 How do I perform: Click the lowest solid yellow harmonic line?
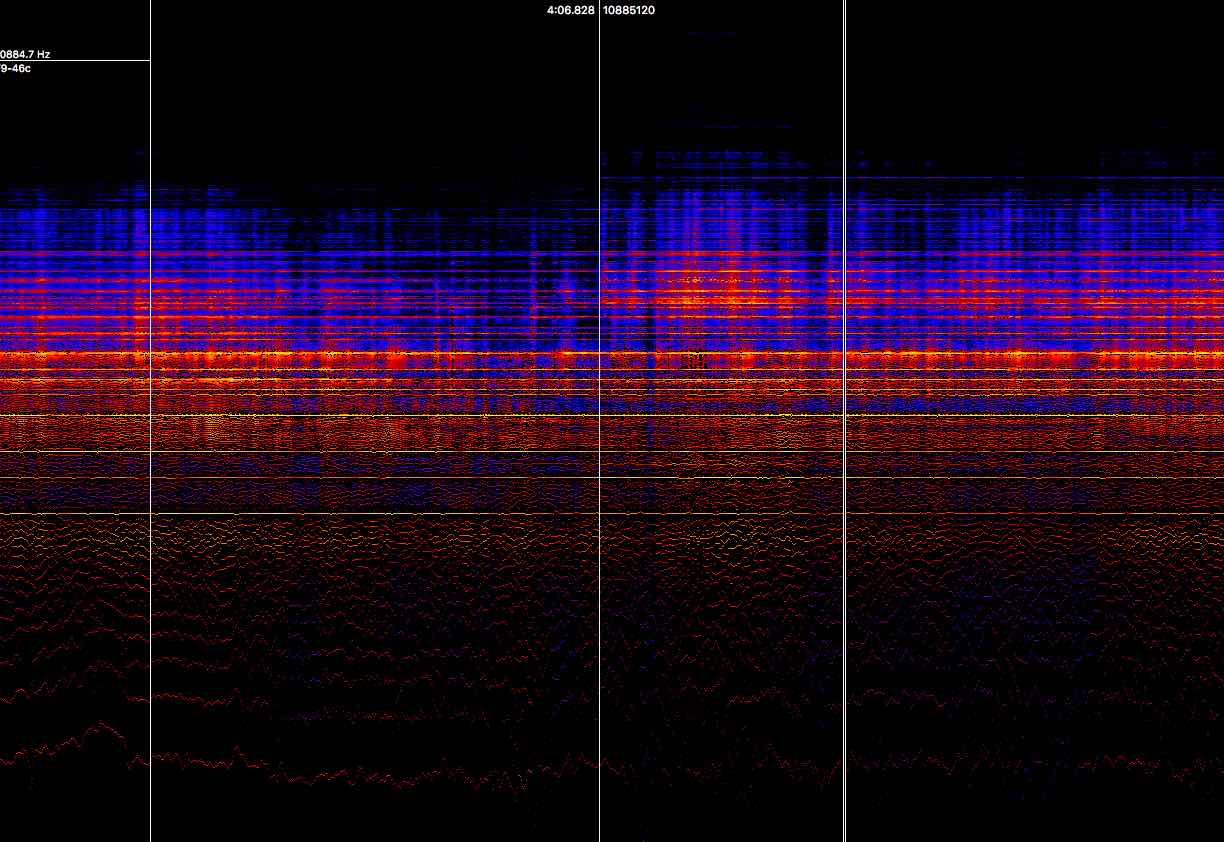click(x=400, y=514)
